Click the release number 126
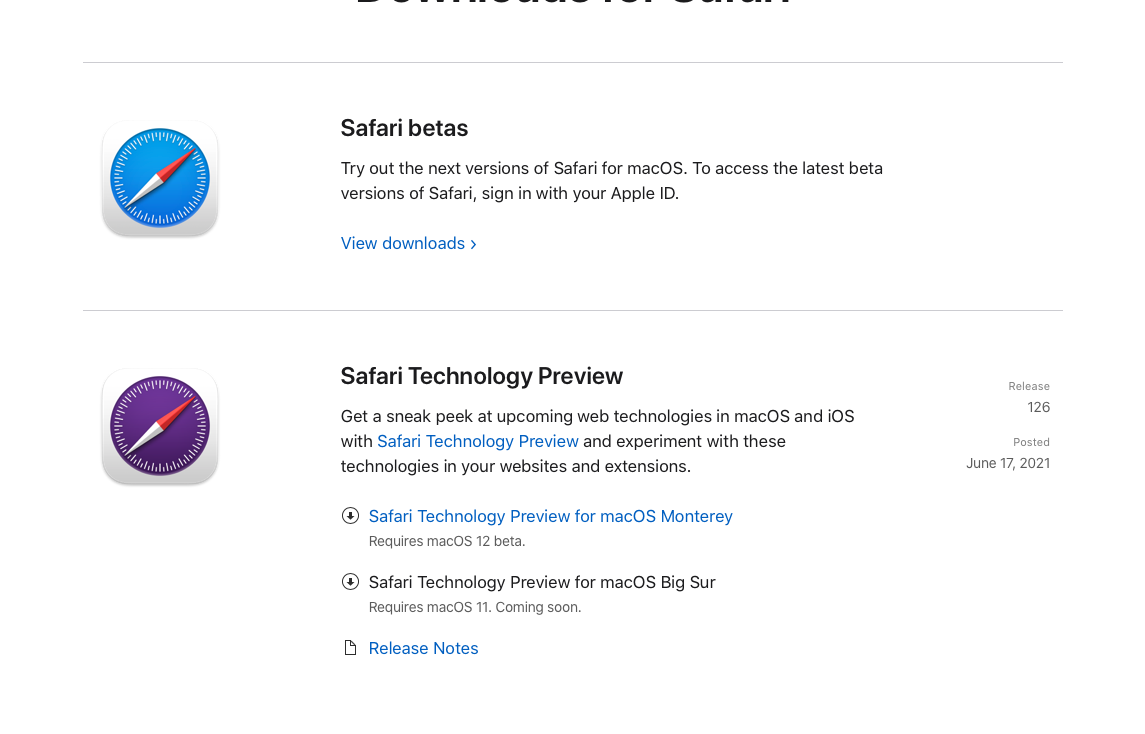1145x734 pixels. click(1038, 407)
